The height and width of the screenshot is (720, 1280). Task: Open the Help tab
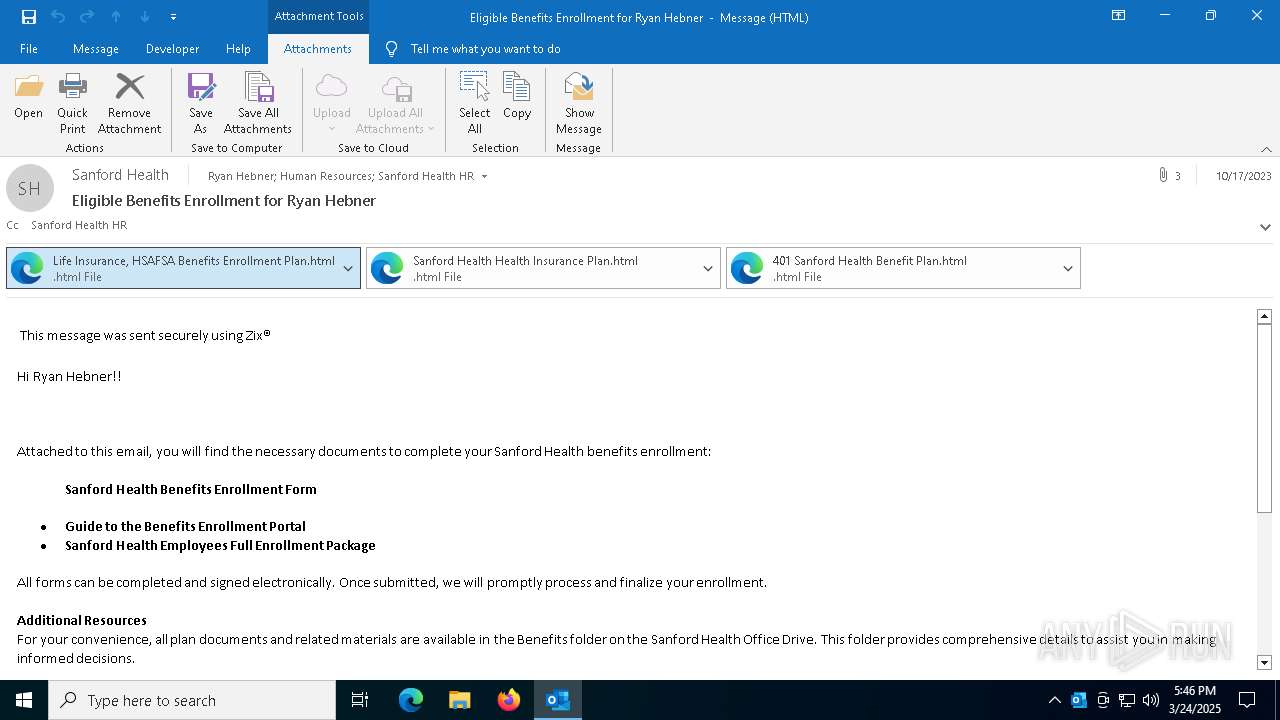[238, 49]
